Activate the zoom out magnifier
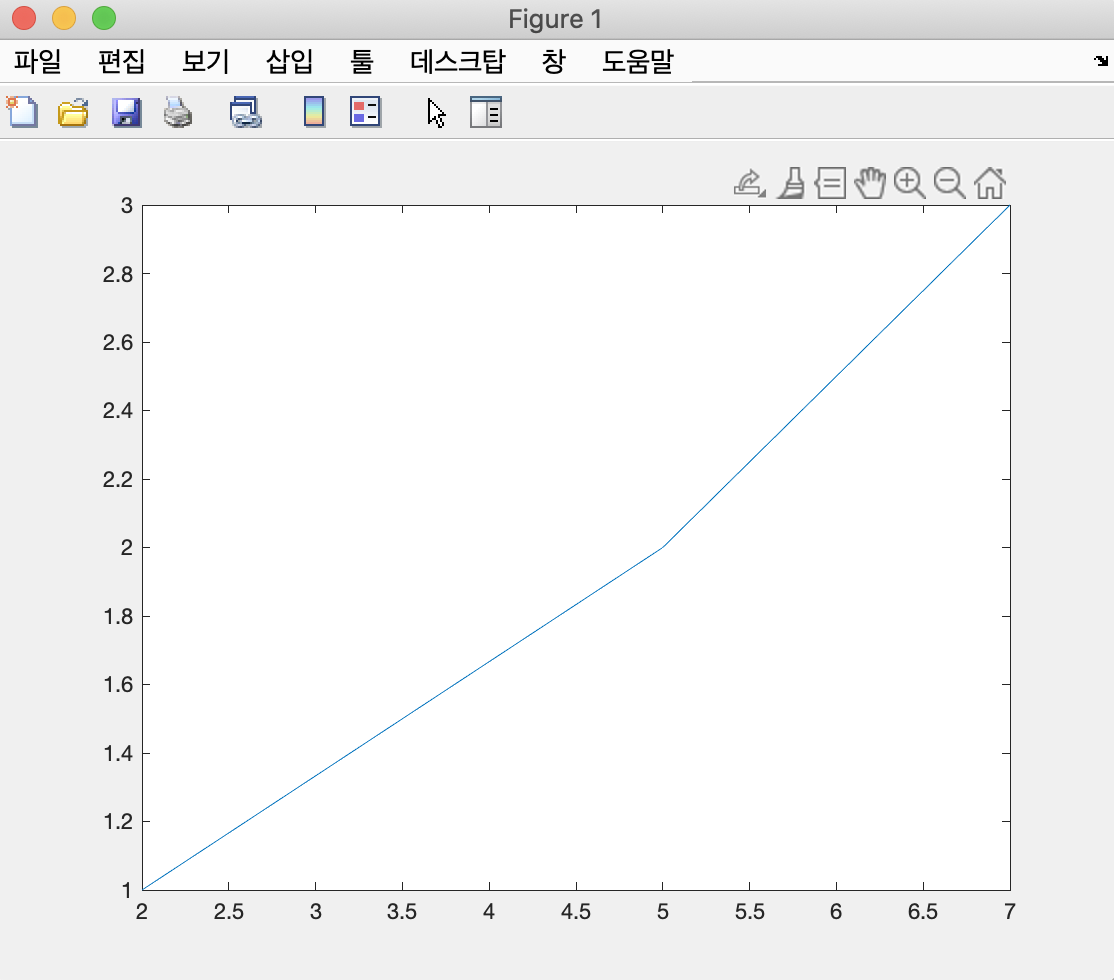Screen dimensions: 1114x980 [949, 183]
